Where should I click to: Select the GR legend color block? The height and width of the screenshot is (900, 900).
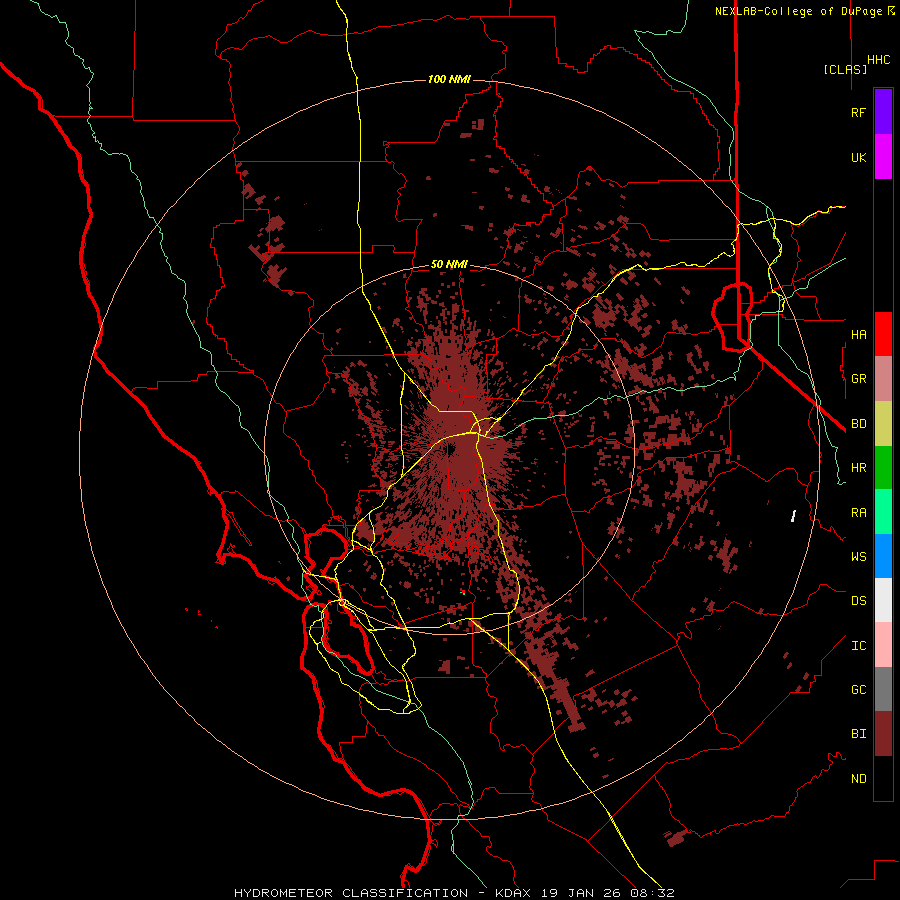883,379
